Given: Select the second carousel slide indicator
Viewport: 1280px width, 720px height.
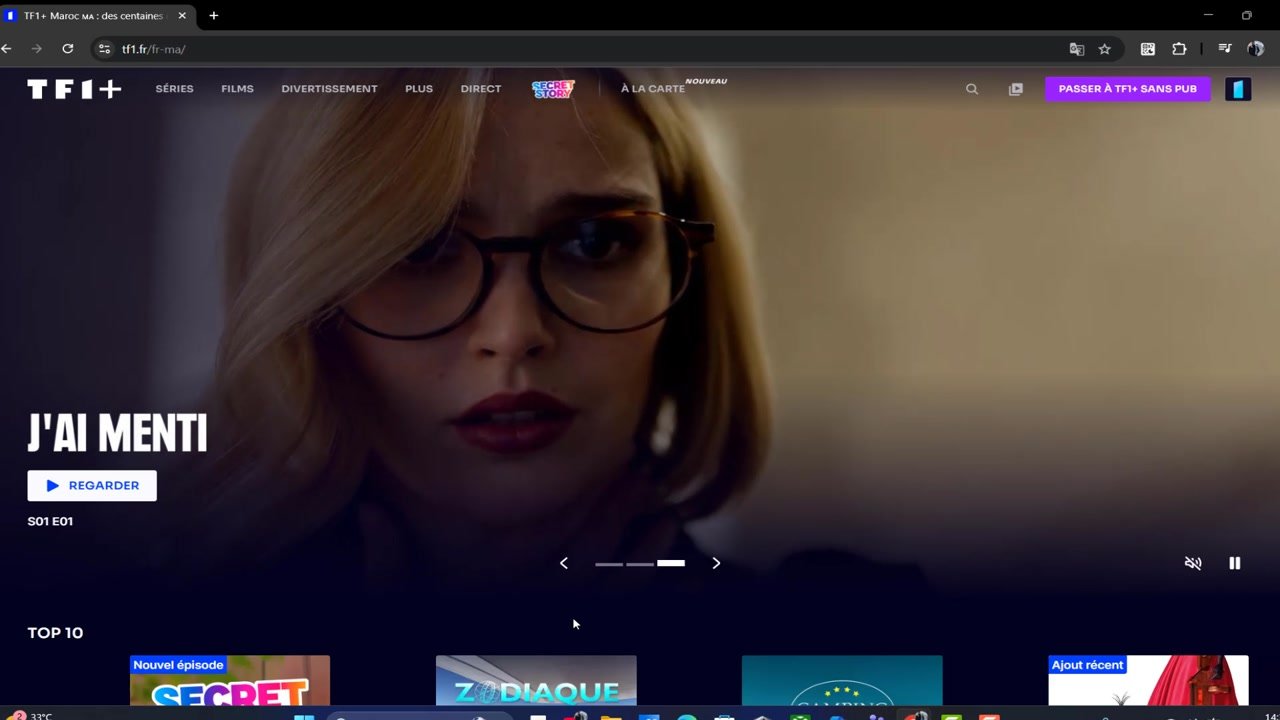Looking at the screenshot, I should pyautogui.click(x=640, y=564).
